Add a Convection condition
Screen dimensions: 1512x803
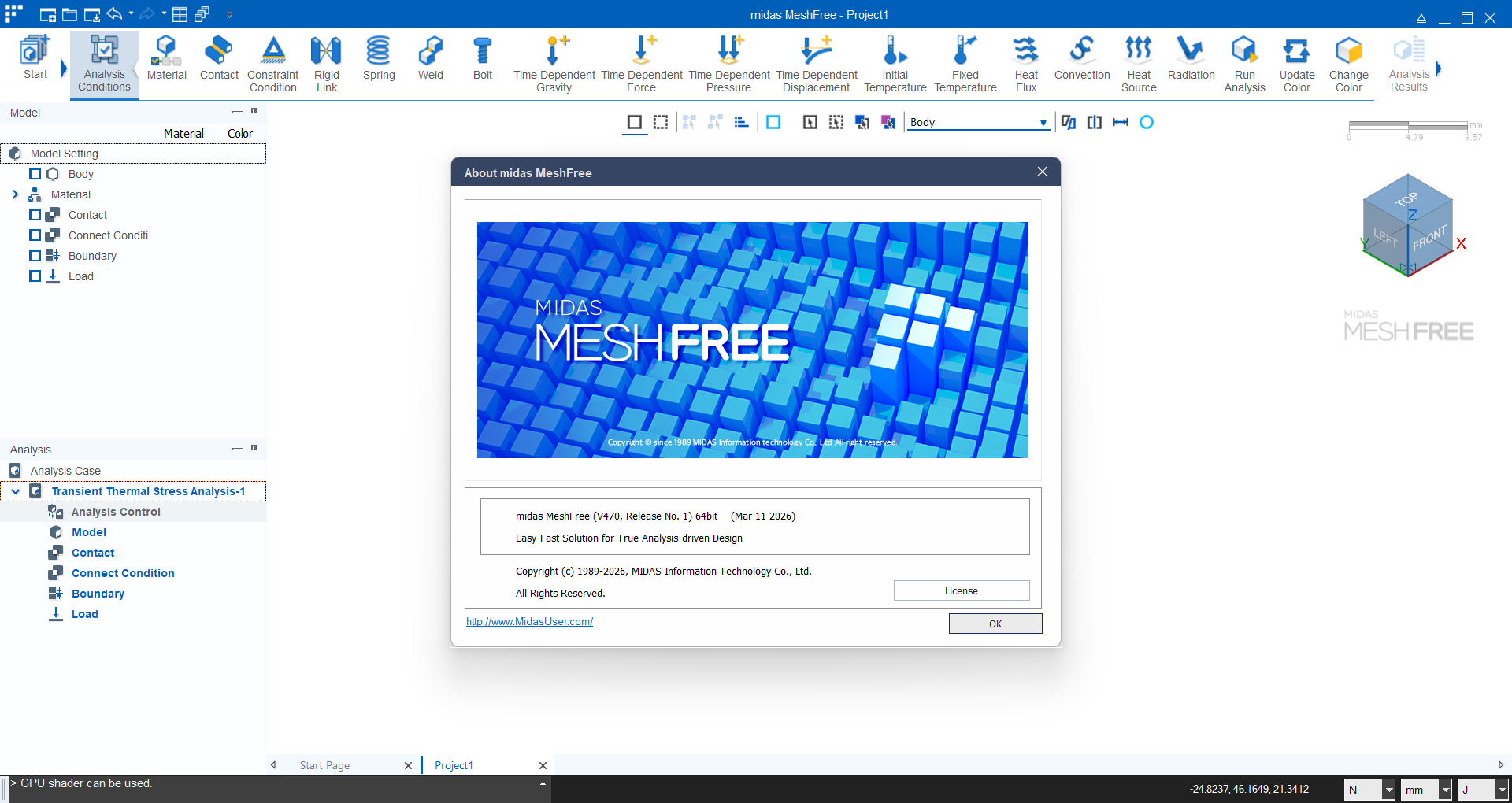pyautogui.click(x=1082, y=58)
